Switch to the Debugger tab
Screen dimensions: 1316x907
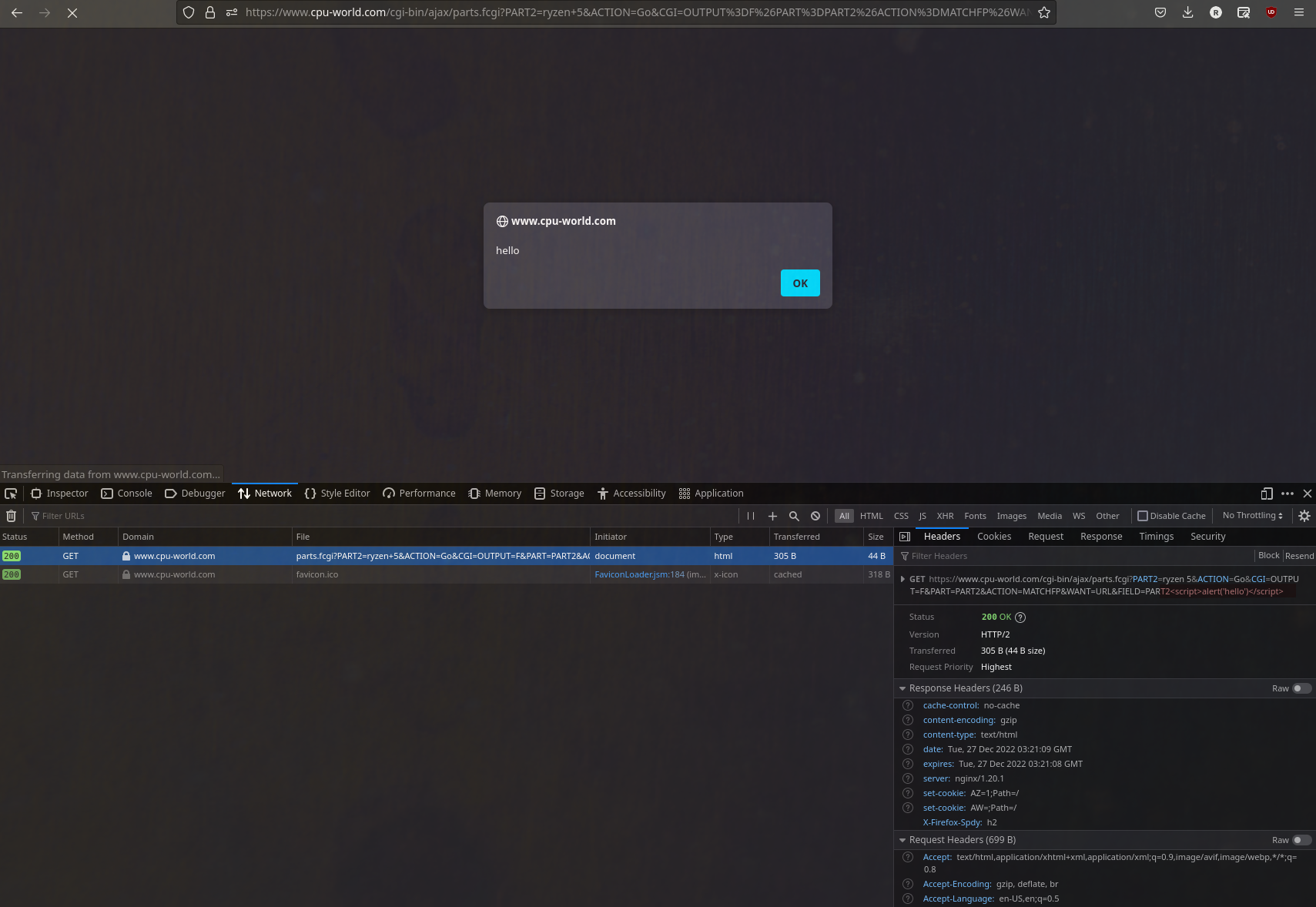pyautogui.click(x=196, y=494)
